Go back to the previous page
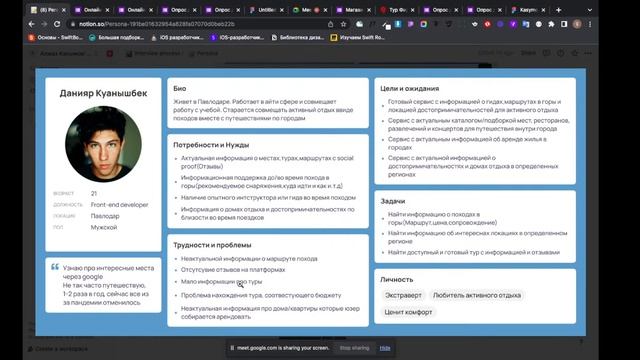The width and height of the screenshot is (640, 360). point(32,24)
